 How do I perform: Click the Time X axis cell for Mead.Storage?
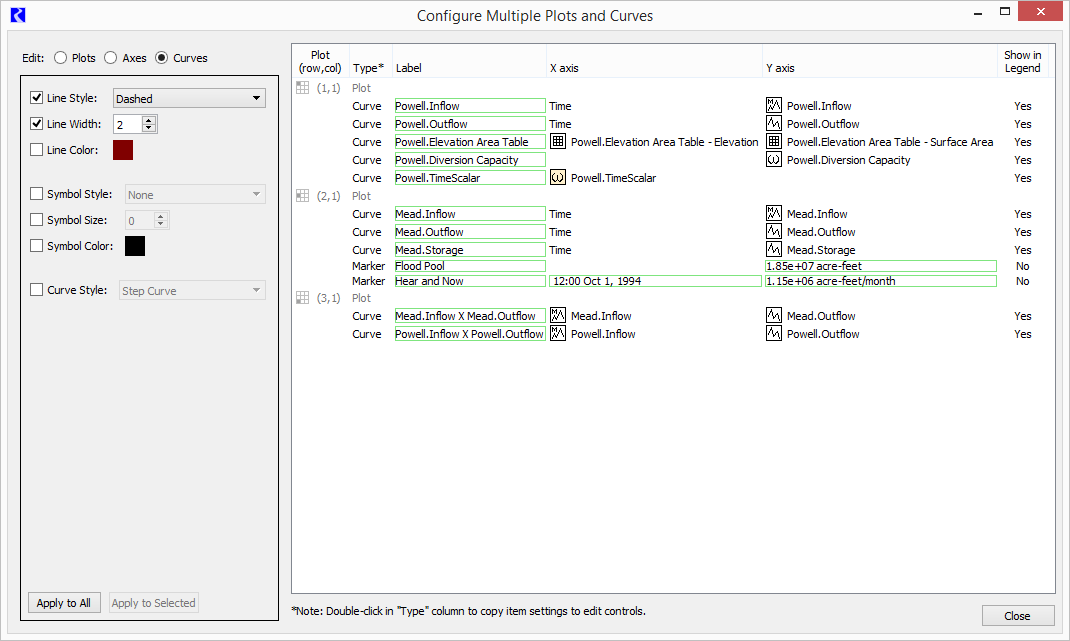[x=560, y=250]
